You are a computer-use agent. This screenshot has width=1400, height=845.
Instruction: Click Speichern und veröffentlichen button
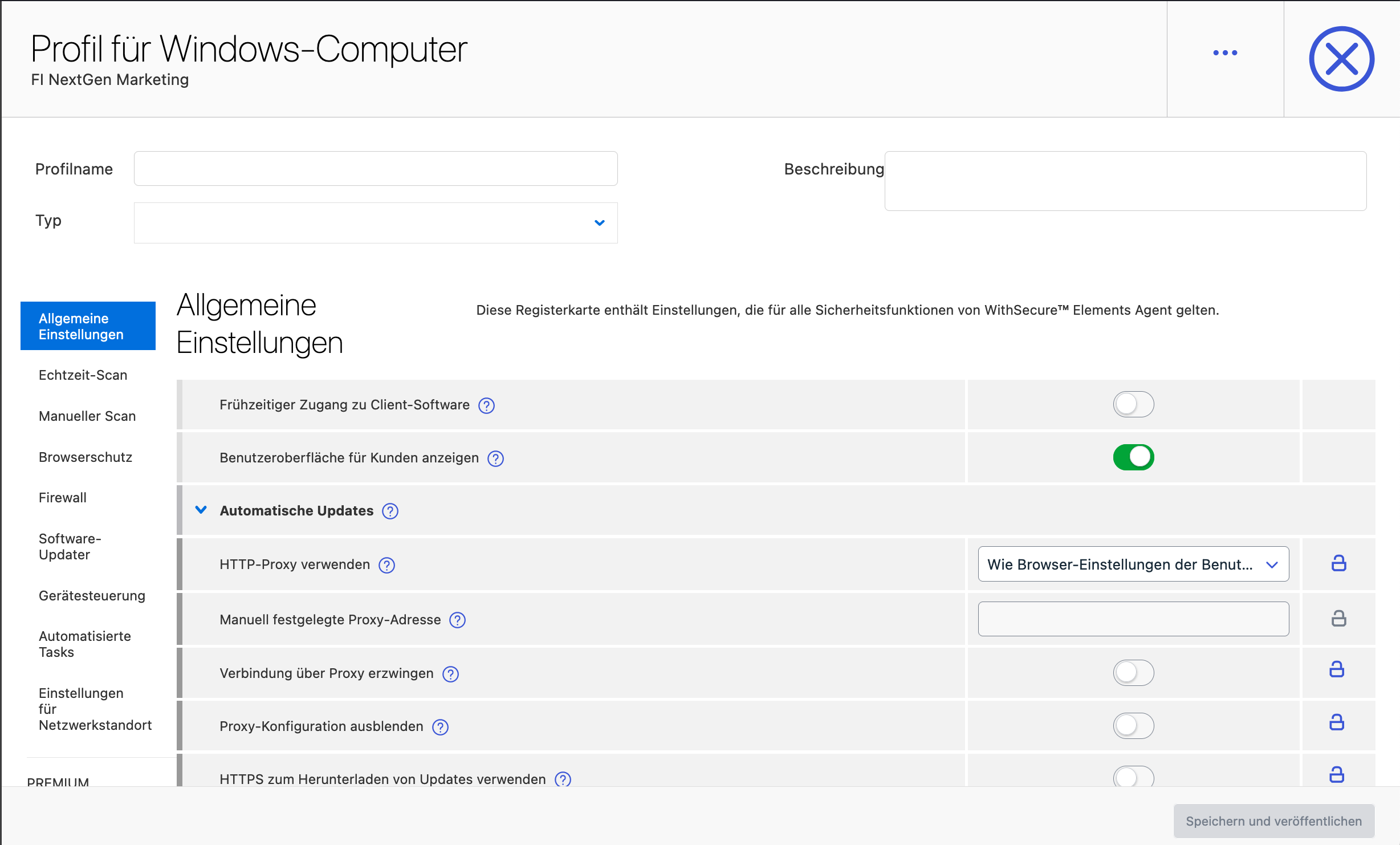(x=1273, y=821)
